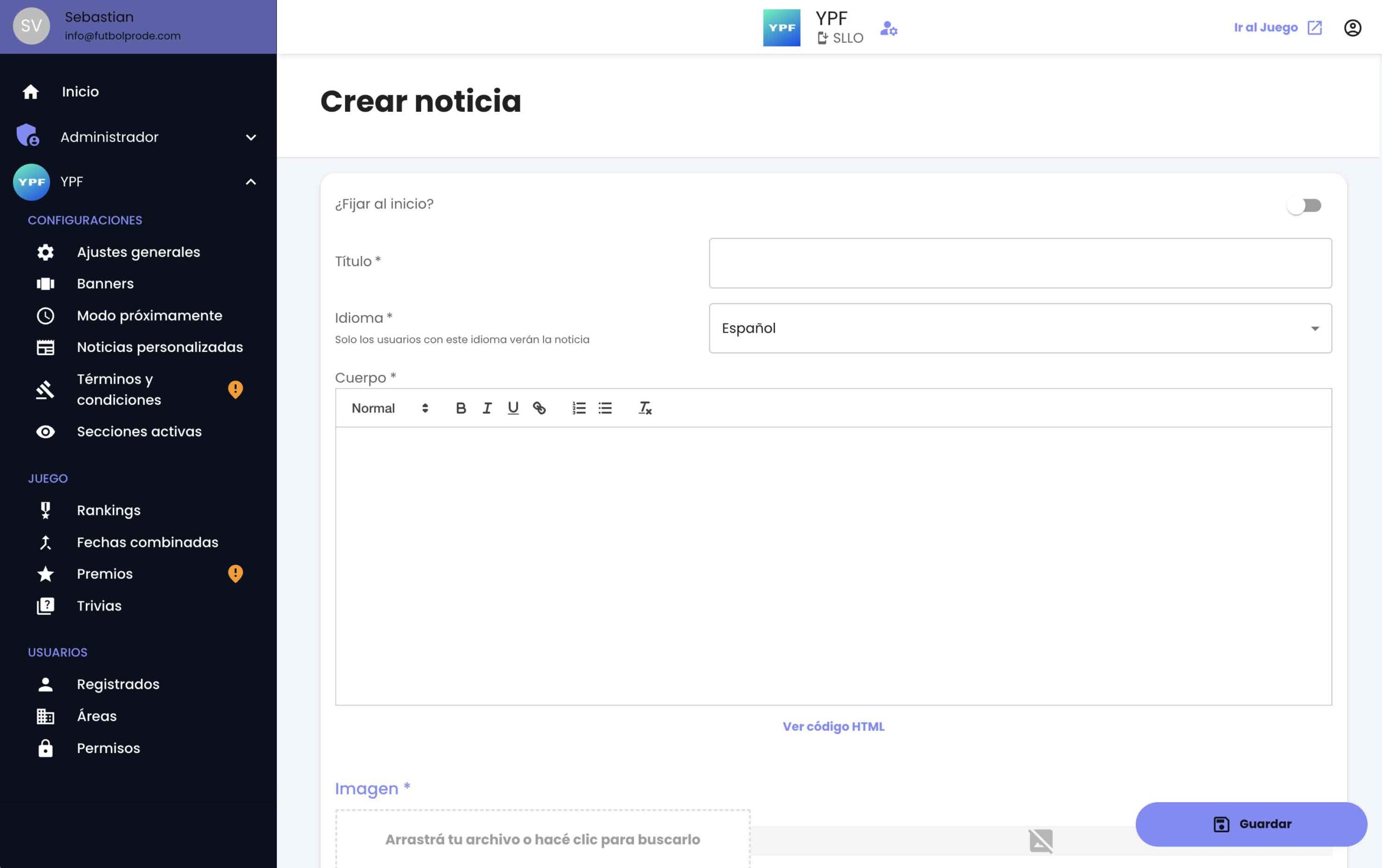Click the Guardar button
1382x868 pixels.
tap(1251, 824)
